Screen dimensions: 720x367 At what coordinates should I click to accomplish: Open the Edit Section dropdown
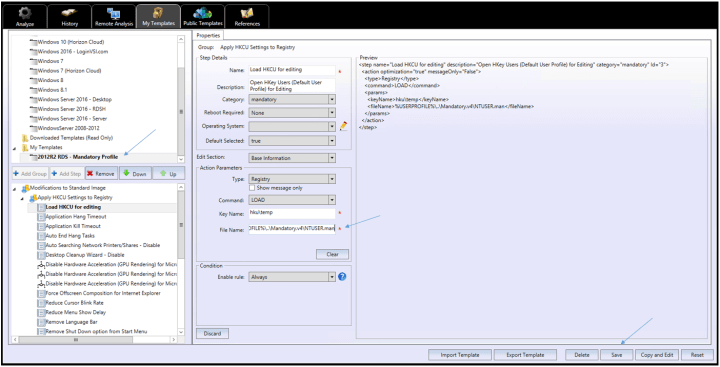[x=292, y=158]
